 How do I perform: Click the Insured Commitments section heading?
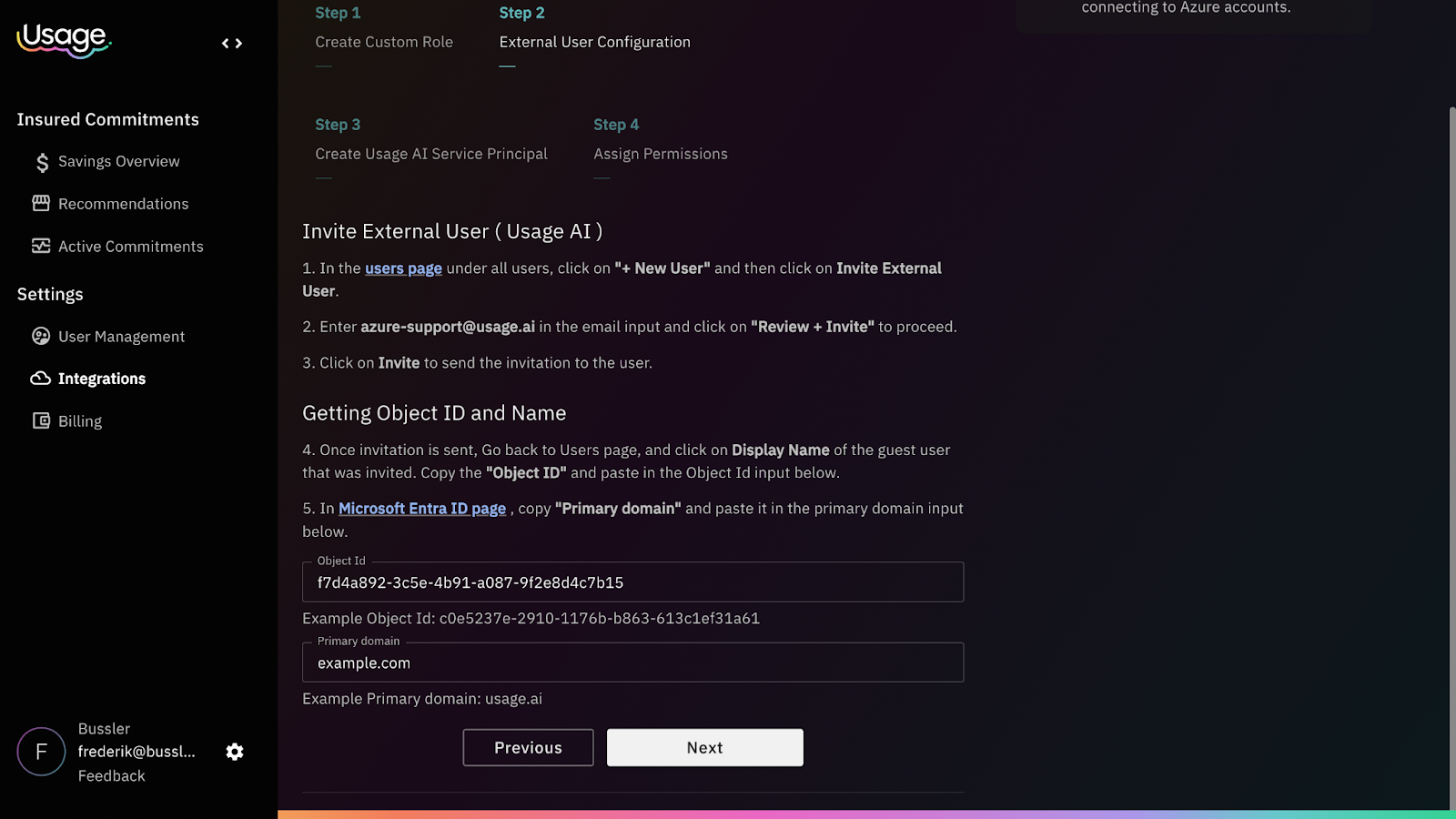pos(107,119)
